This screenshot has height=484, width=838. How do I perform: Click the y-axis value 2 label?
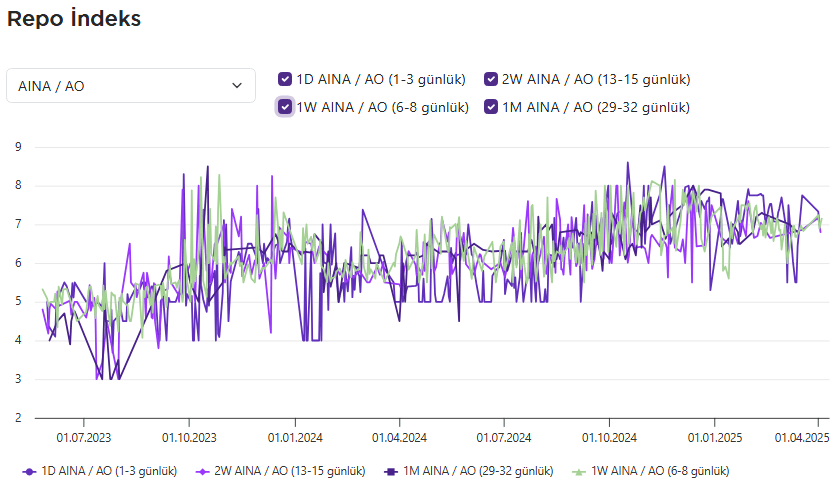(17, 418)
